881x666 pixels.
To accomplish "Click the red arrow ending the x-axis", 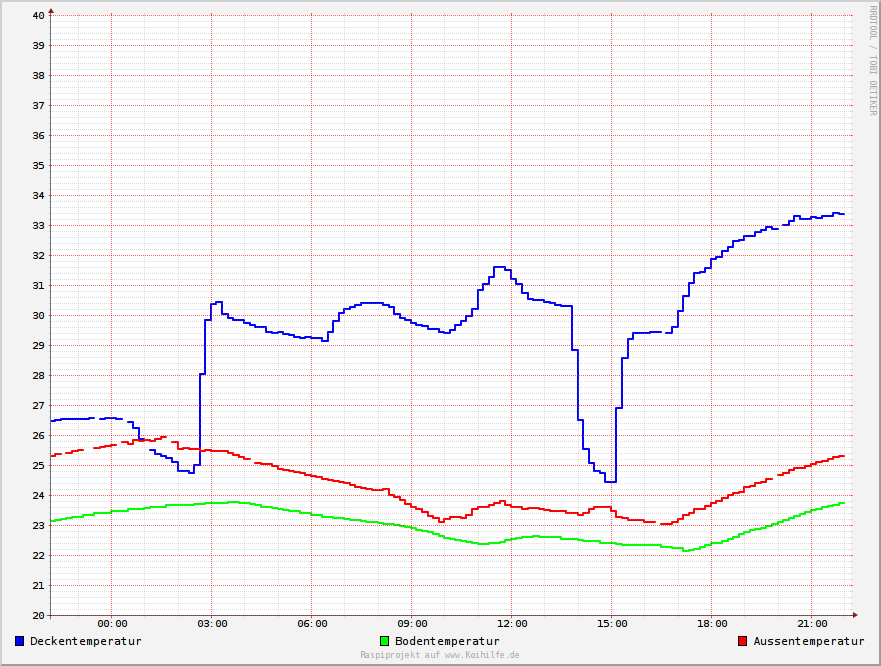I will [856, 615].
